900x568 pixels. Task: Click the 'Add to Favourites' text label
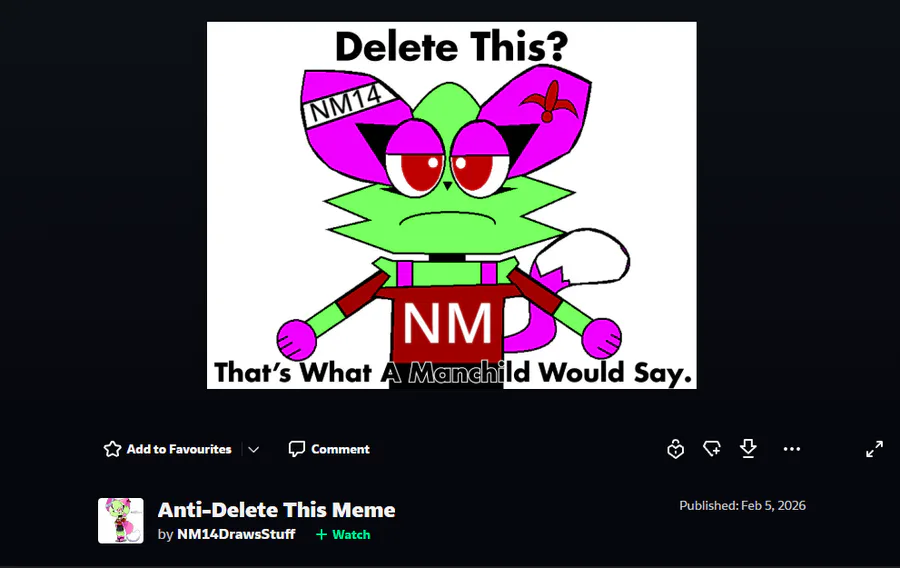[179, 449]
